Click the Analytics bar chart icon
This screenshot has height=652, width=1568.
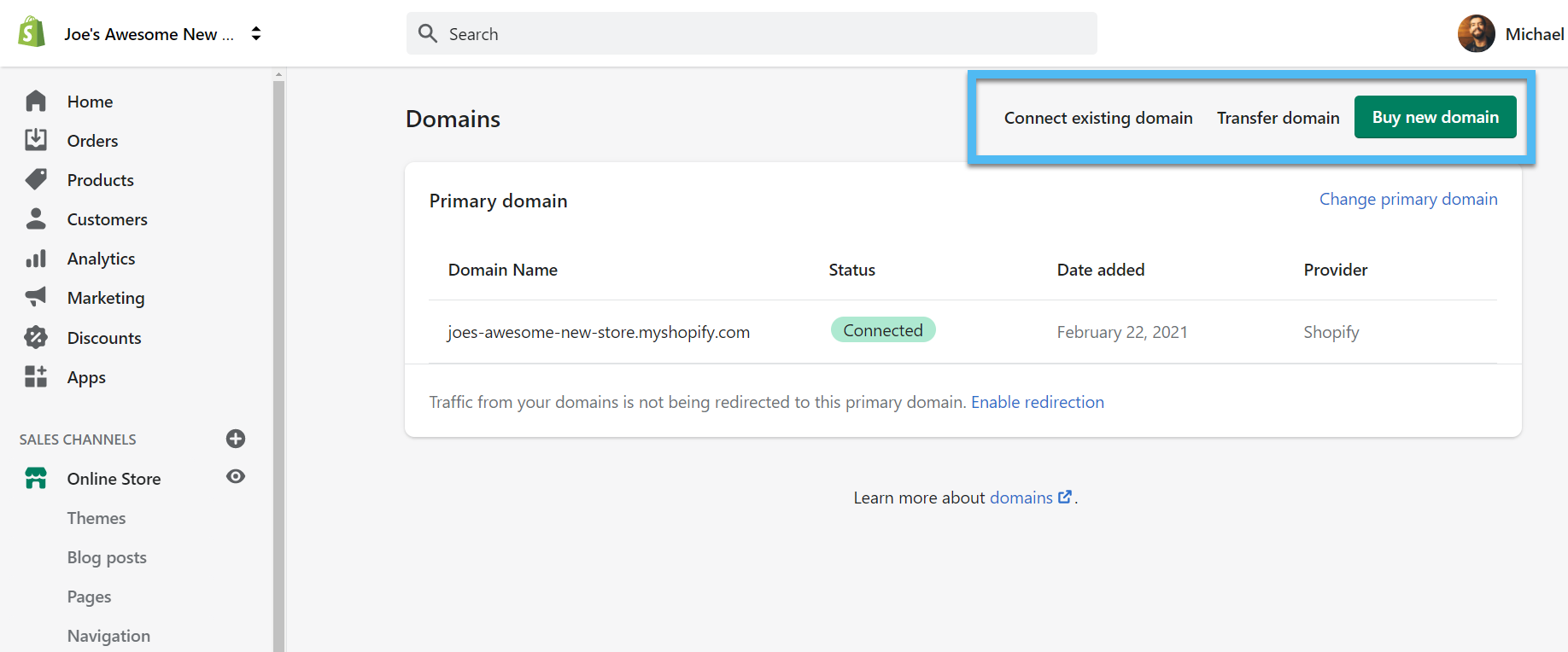point(36,259)
